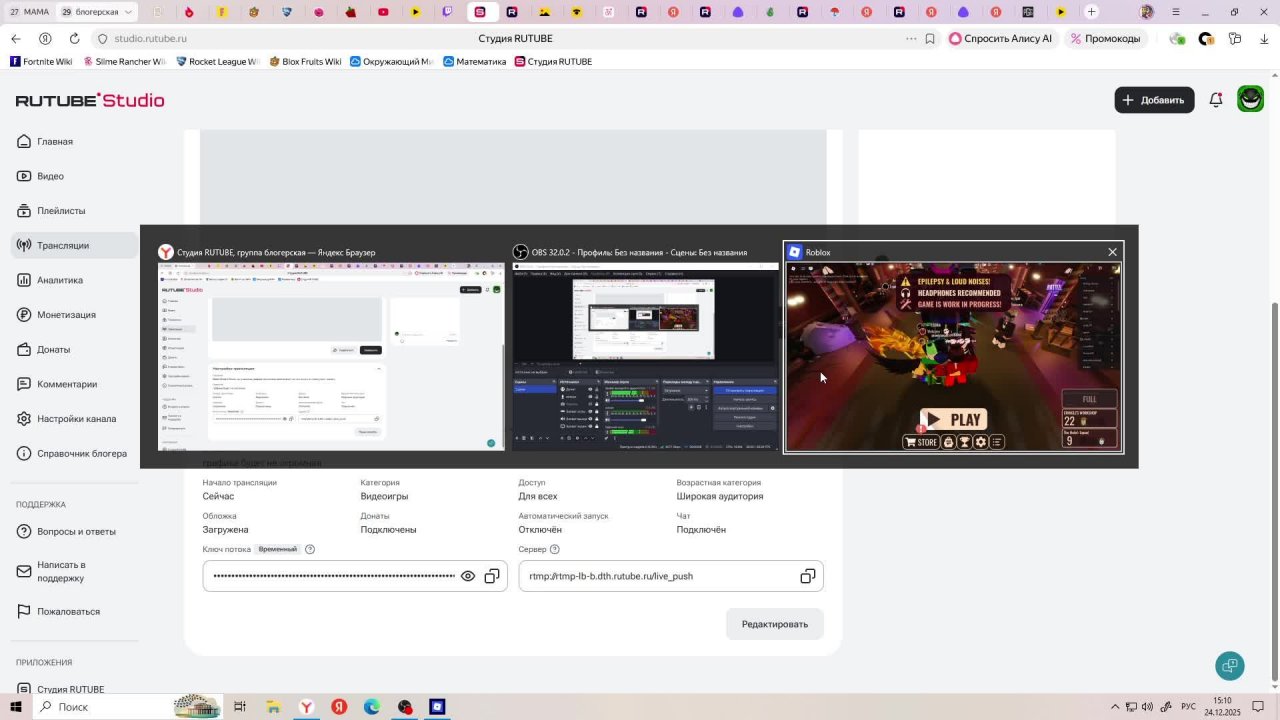Open the clock and calendar showing 15:10
The width and height of the screenshot is (1280, 720).
tap(1222, 707)
